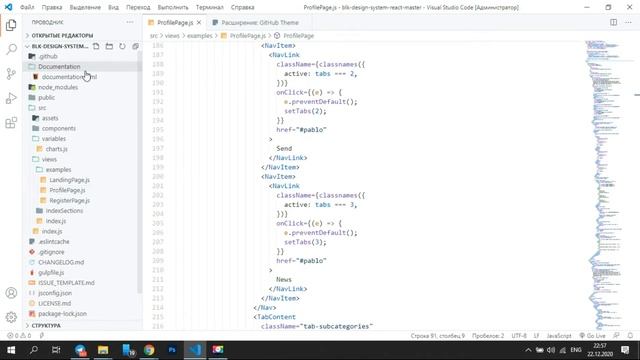Open the Manage gear settings icon

click(x=11, y=317)
